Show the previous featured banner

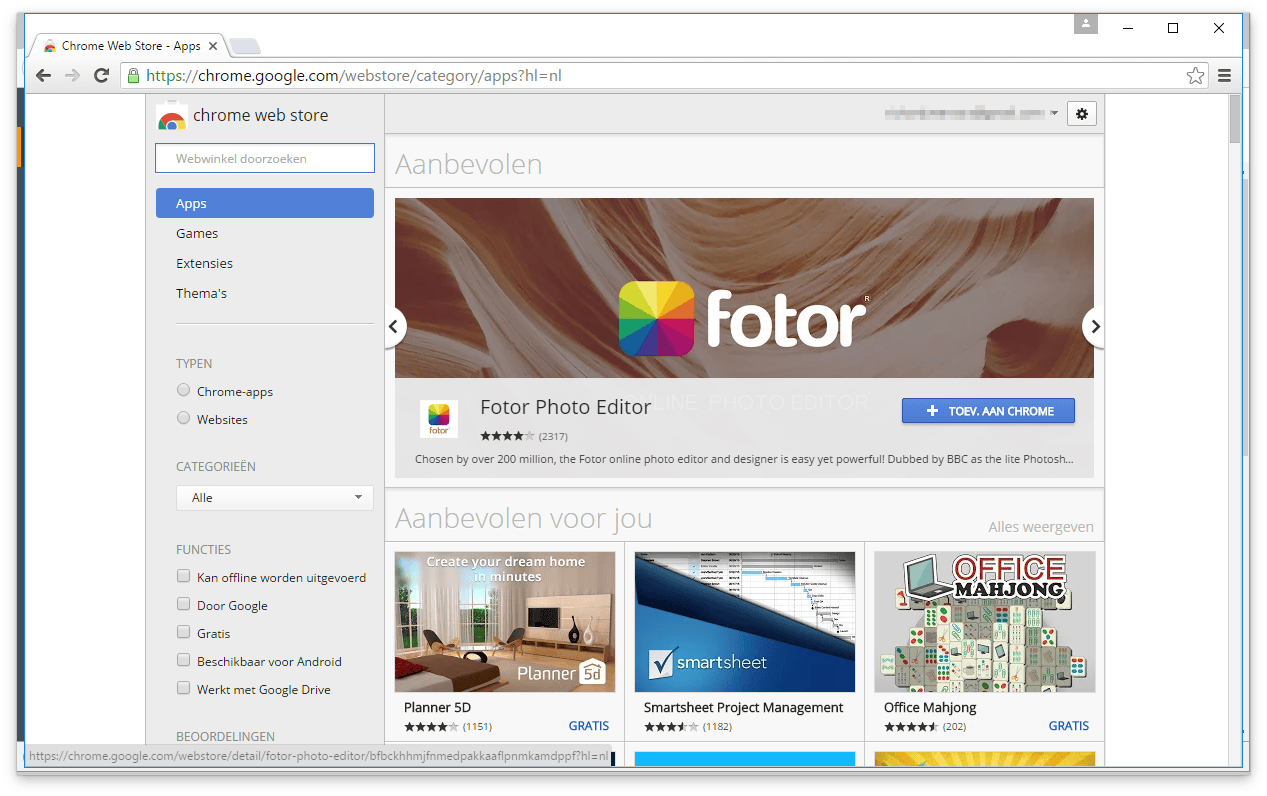coord(394,326)
